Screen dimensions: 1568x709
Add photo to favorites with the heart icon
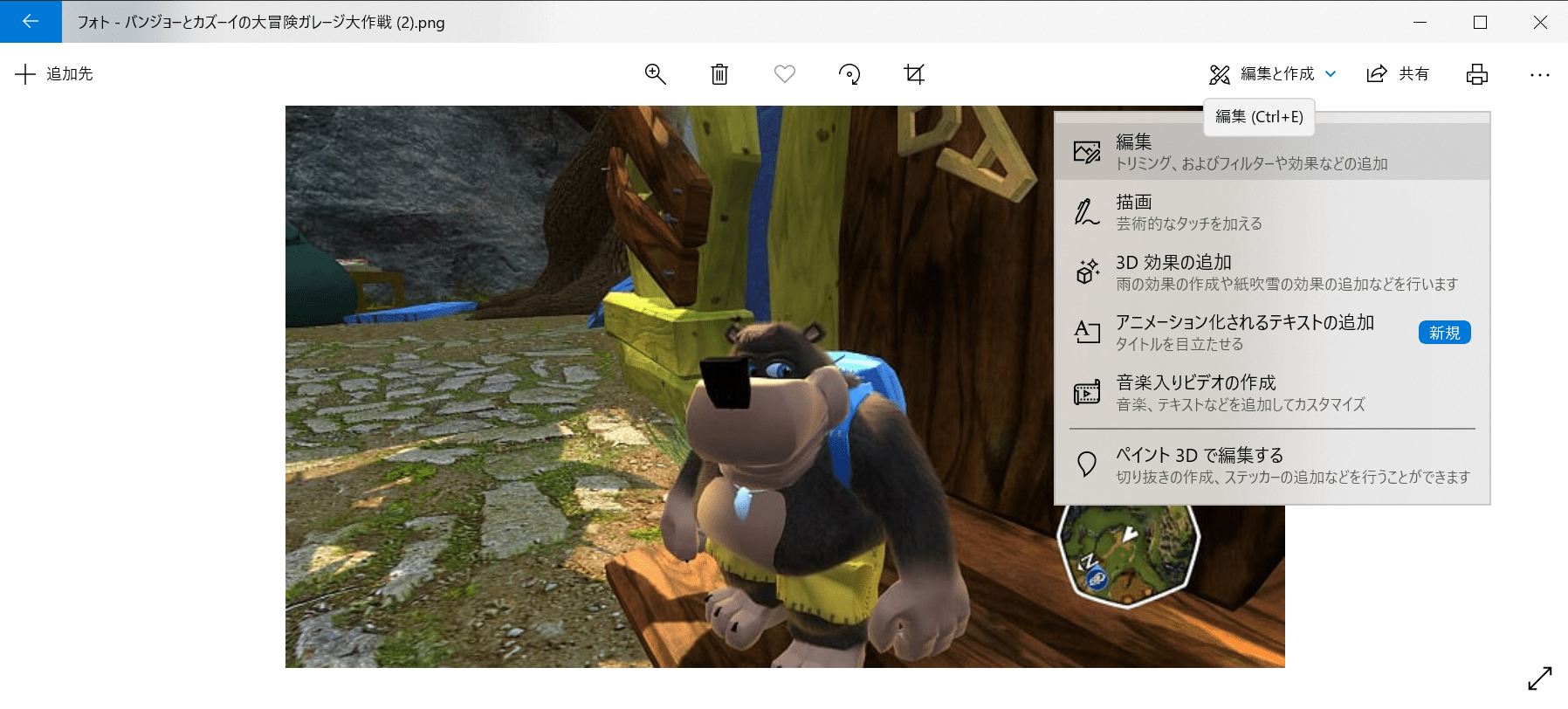pos(785,74)
